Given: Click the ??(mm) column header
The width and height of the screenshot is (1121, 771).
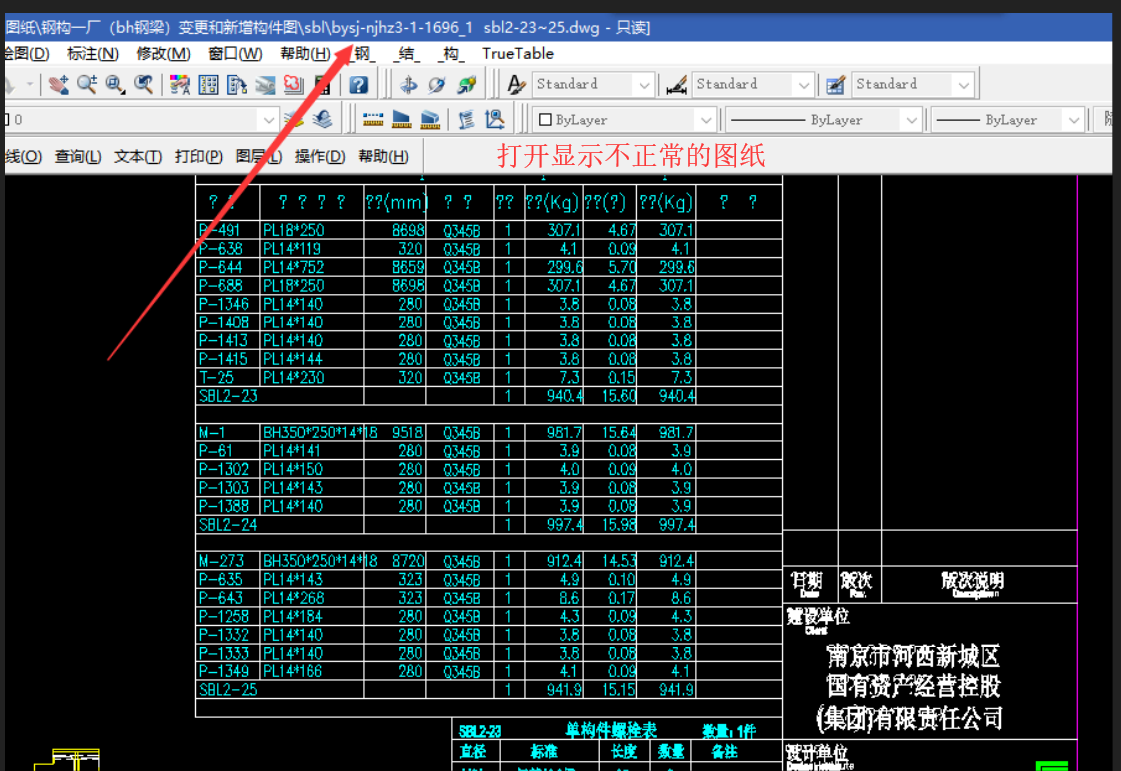Looking at the screenshot, I should pos(396,202).
